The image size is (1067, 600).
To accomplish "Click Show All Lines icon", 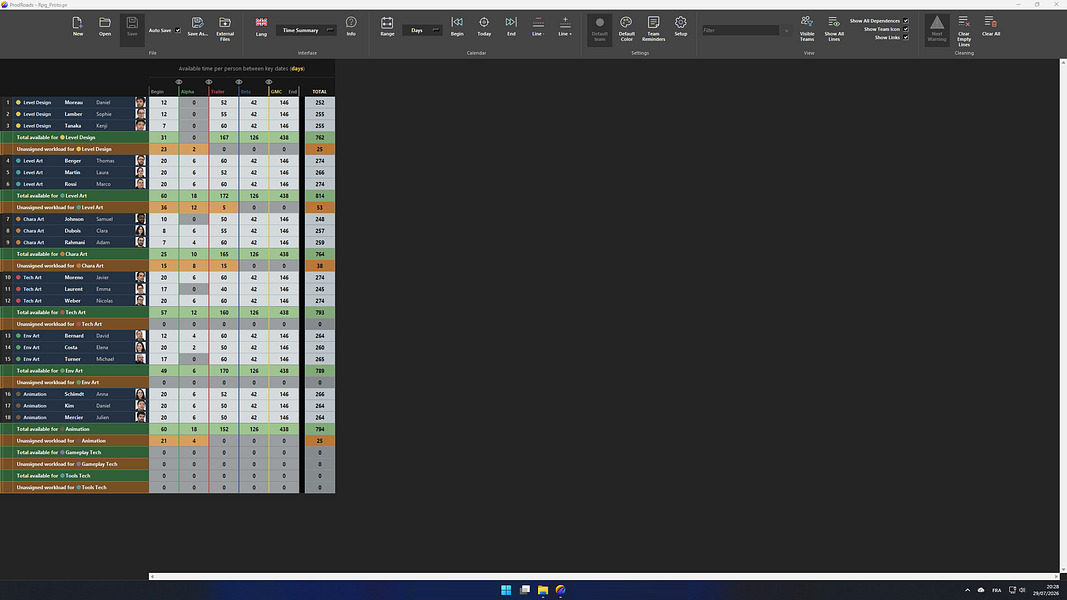I will [x=834, y=29].
